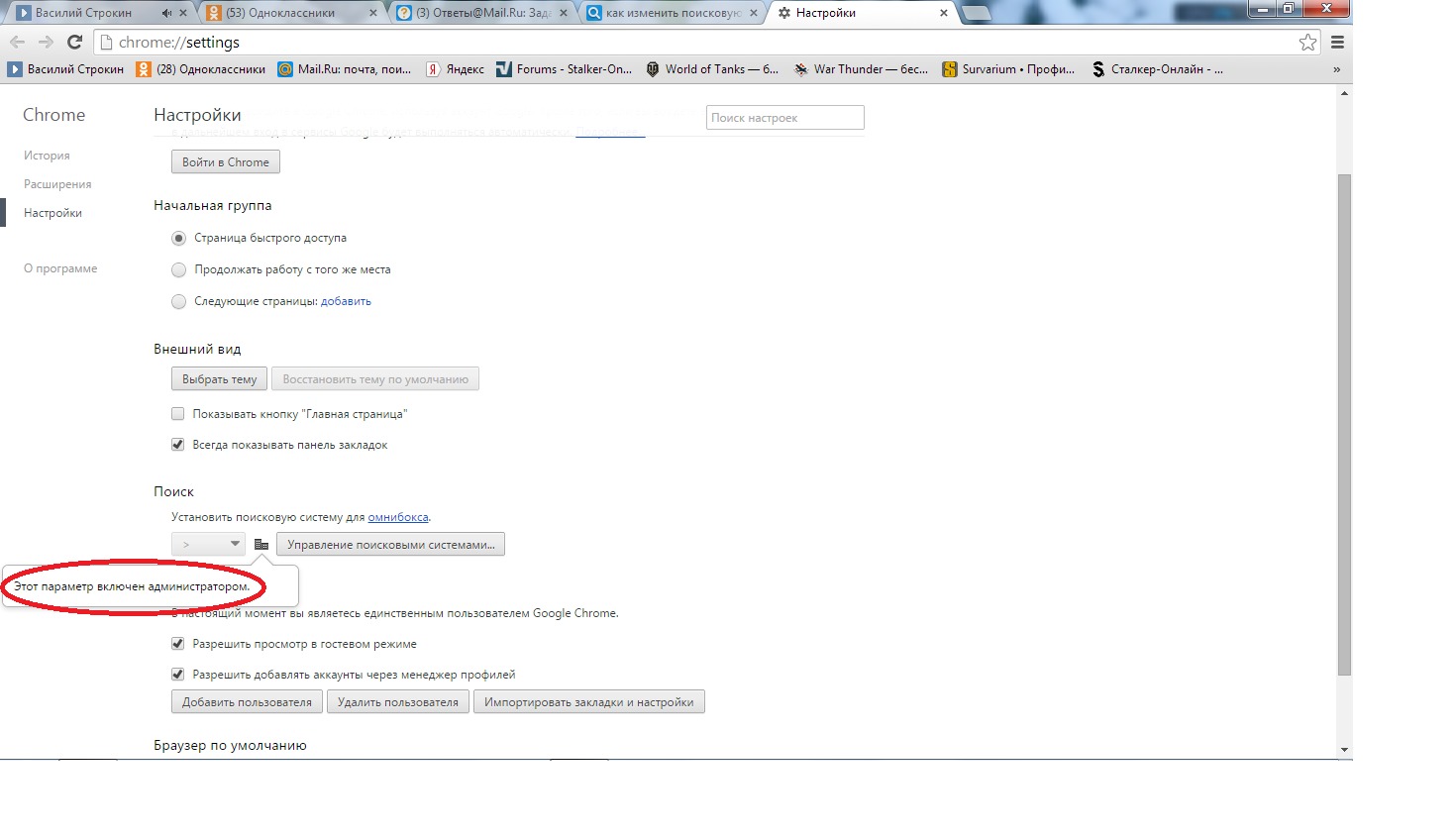Open the Яндекс bookmark

pos(456,69)
